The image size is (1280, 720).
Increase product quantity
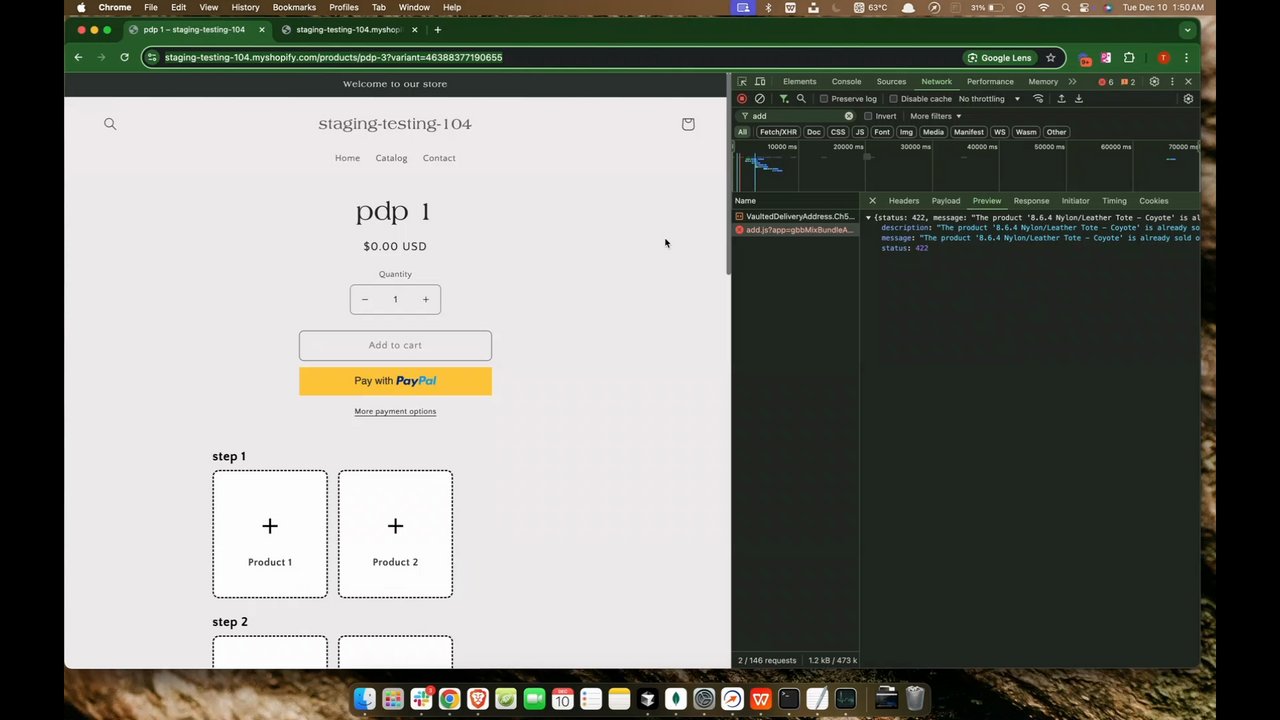point(425,299)
